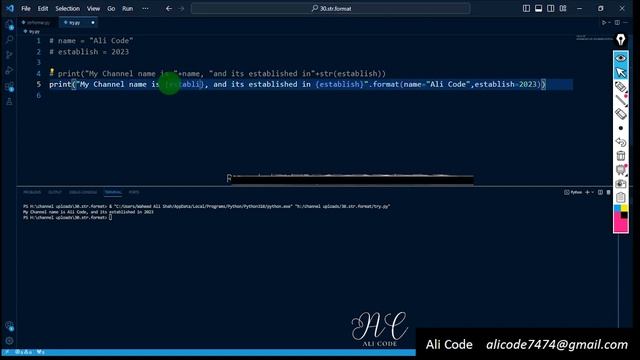Screen dimensions: 640x360
Task: Toggle the Secondary Side Bar layout button
Action: click(x=551, y=8)
